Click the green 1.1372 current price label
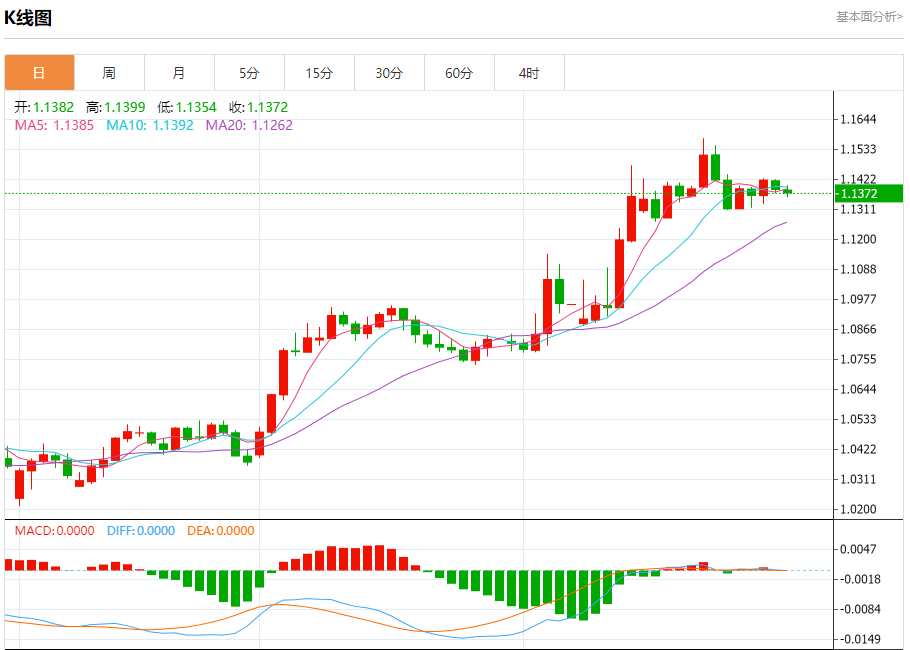 (869, 193)
